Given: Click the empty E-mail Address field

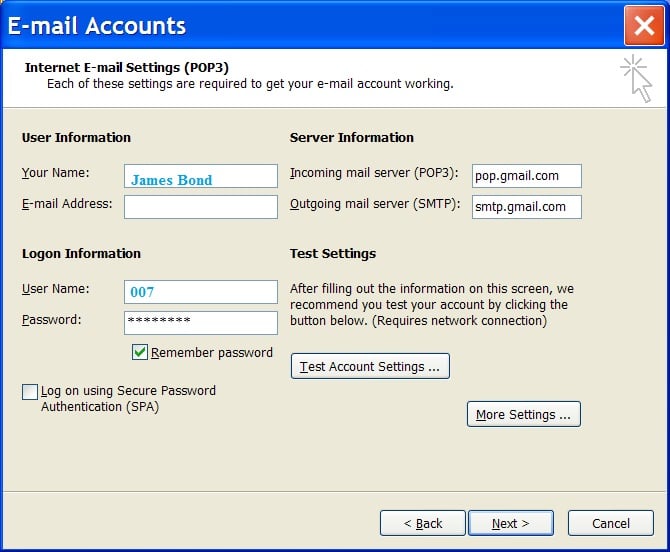Looking at the screenshot, I should tap(201, 207).
